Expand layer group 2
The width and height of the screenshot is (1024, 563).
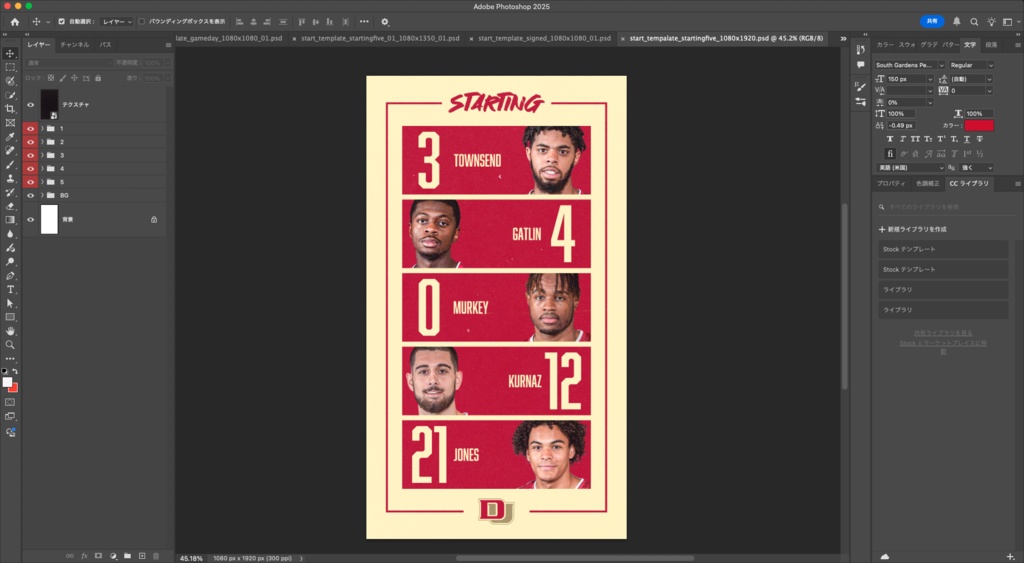(42, 142)
